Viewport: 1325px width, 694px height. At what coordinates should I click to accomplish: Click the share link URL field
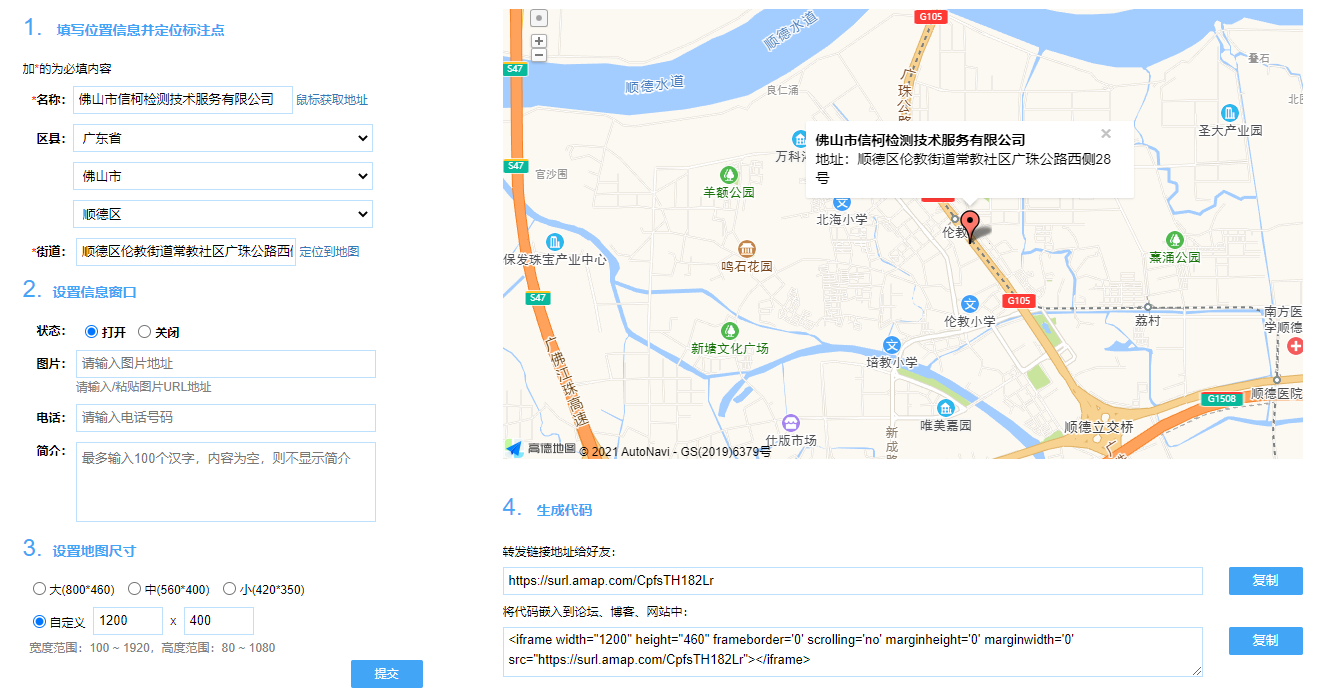853,581
